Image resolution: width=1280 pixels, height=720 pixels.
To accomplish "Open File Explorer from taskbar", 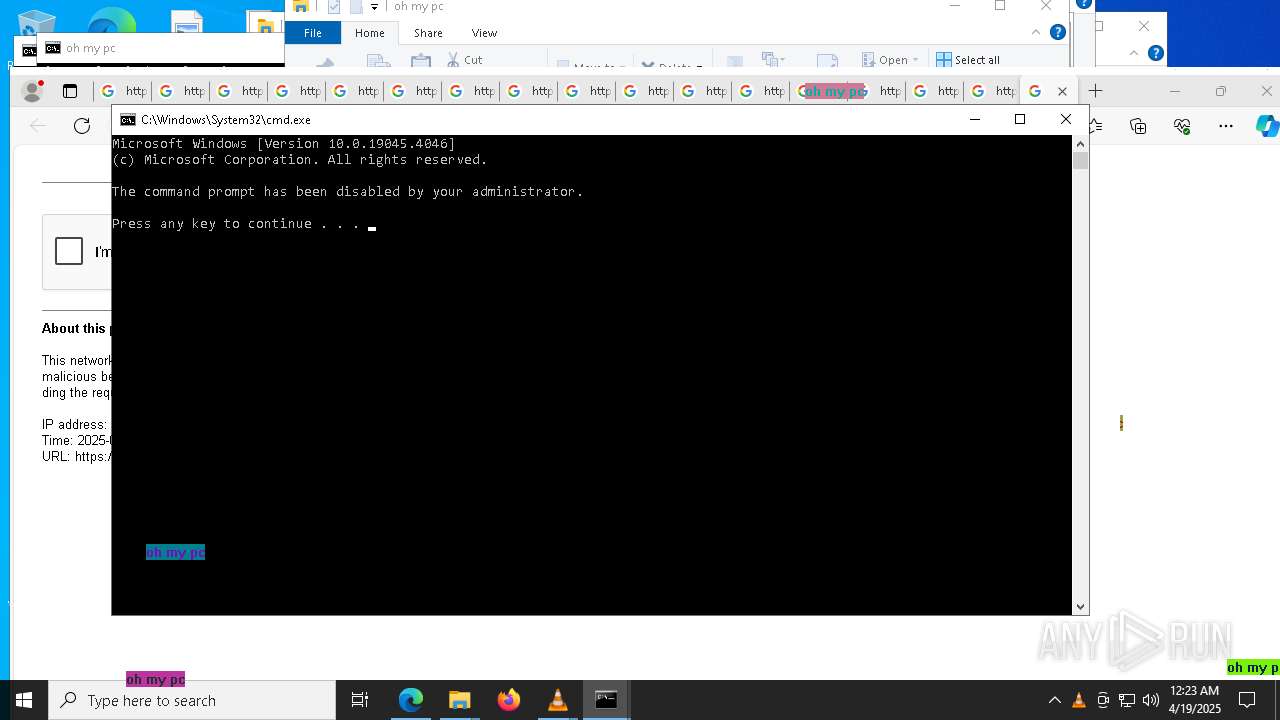I will [x=459, y=700].
